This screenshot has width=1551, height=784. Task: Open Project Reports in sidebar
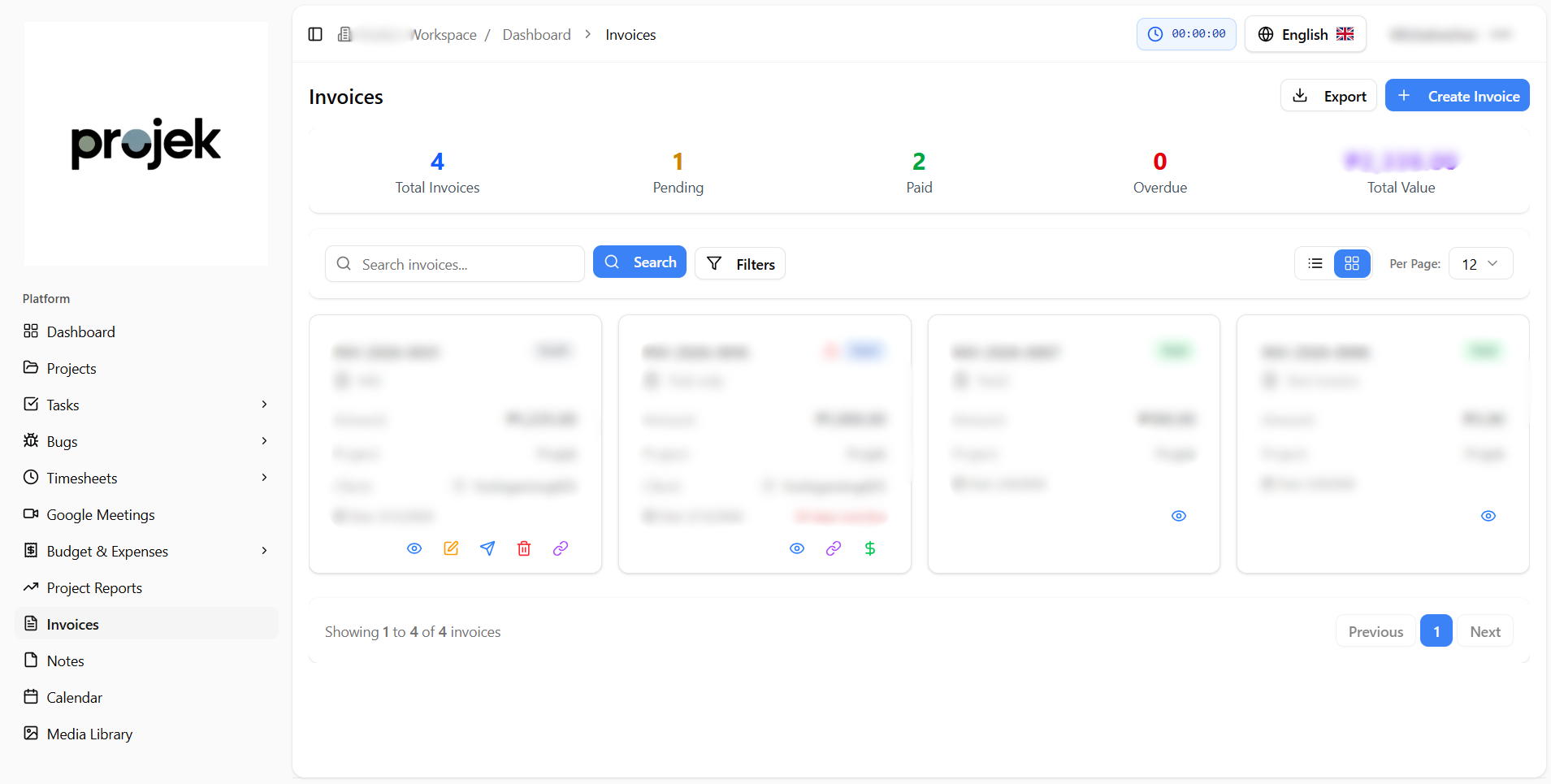(94, 587)
